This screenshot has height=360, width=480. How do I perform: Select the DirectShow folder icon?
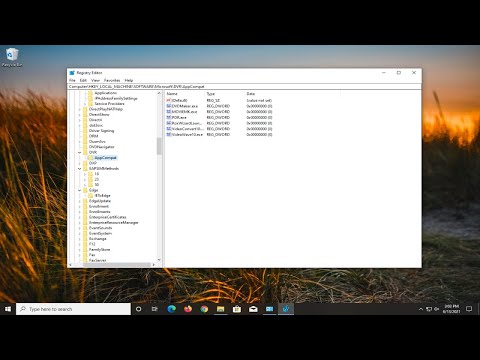click(x=85, y=114)
